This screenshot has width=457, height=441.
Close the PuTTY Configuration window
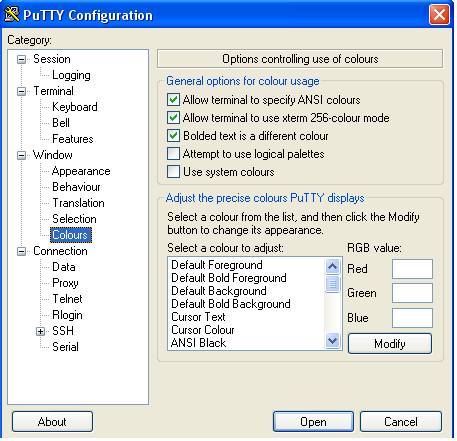tap(439, 15)
